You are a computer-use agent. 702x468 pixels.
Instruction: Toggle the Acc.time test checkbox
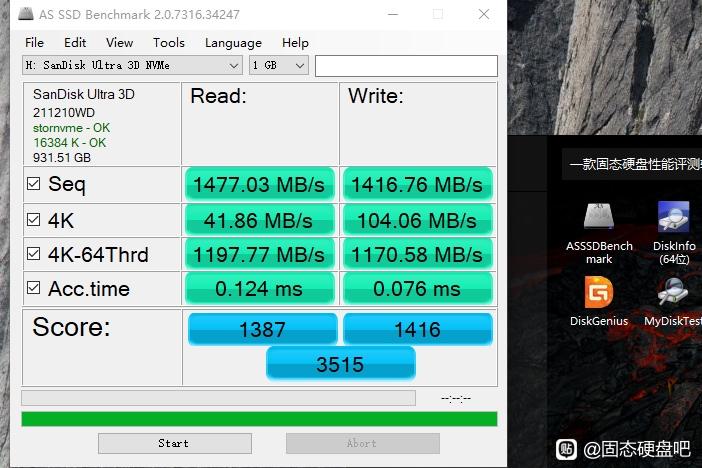34,288
